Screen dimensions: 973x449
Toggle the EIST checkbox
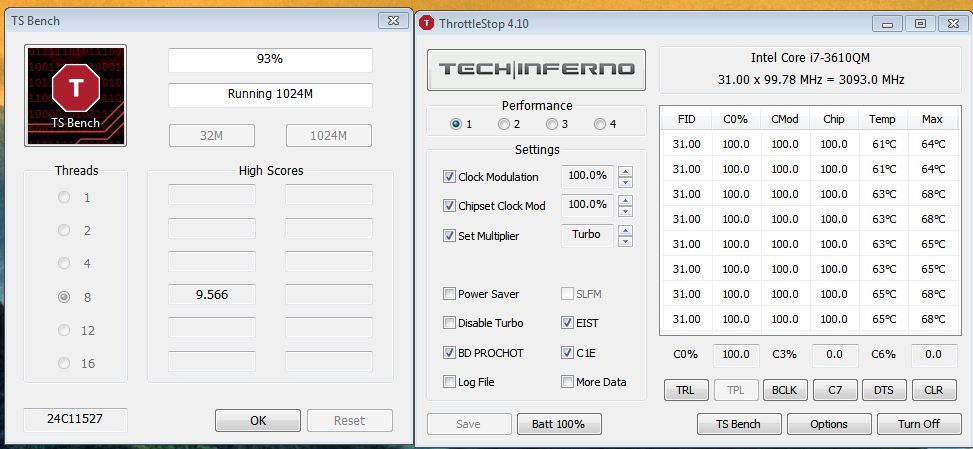(567, 323)
